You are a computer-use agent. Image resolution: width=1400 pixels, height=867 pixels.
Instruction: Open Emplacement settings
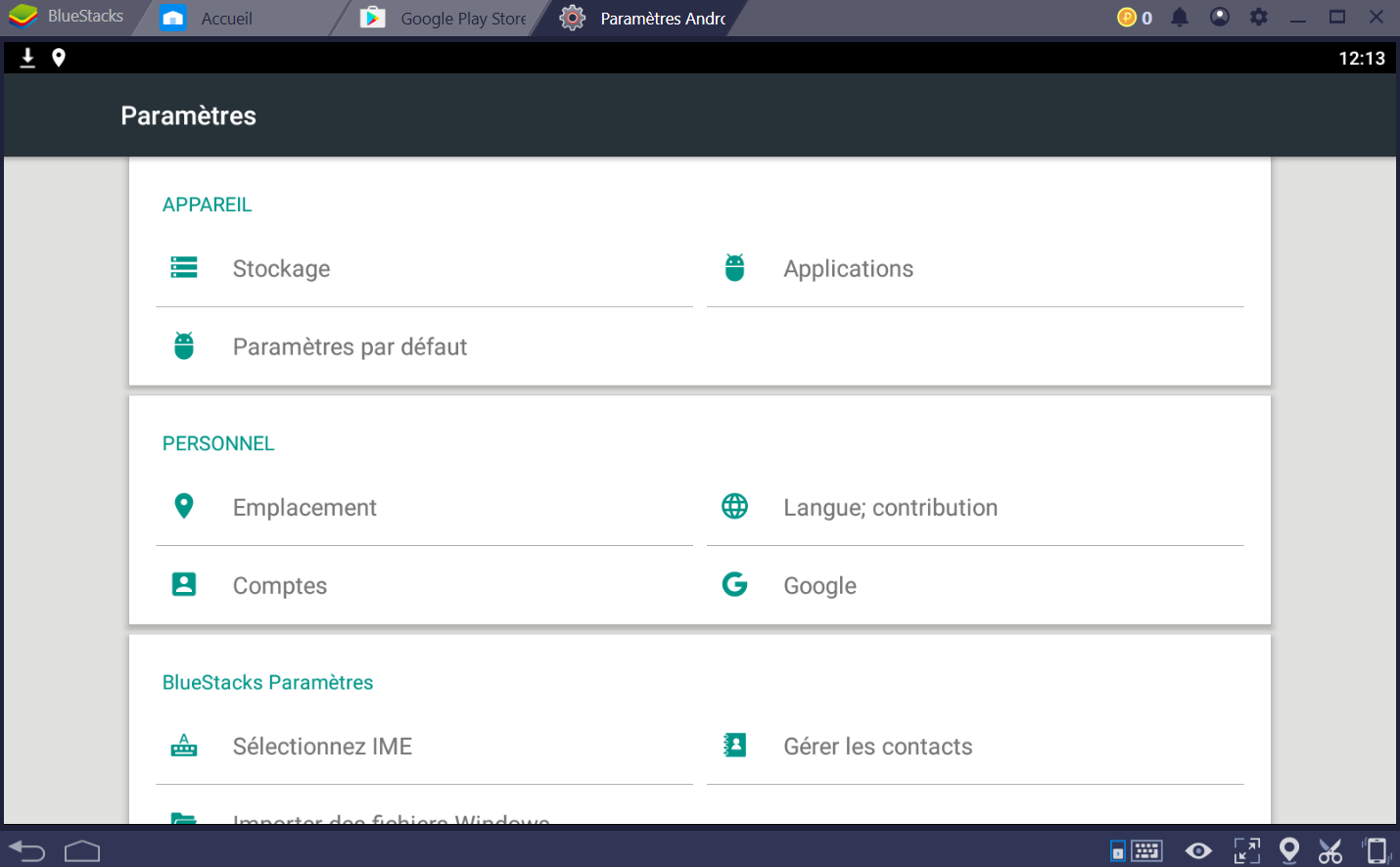pyautogui.click(x=425, y=507)
